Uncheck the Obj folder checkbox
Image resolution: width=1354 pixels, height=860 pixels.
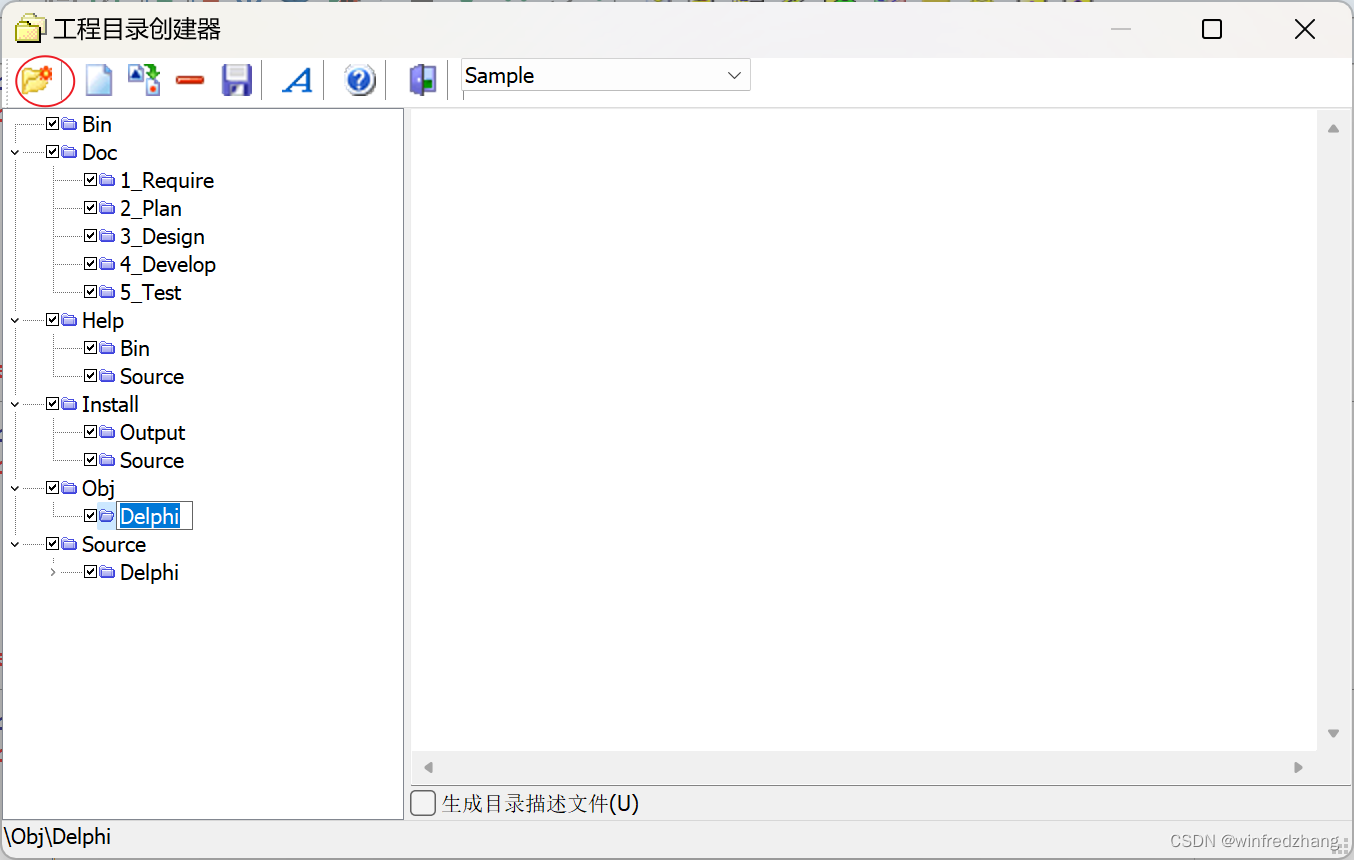(53, 488)
